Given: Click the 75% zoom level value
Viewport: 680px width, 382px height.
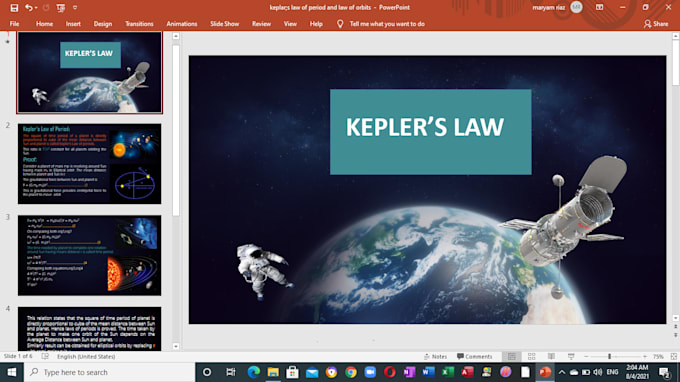Looking at the screenshot, I should tap(658, 356).
